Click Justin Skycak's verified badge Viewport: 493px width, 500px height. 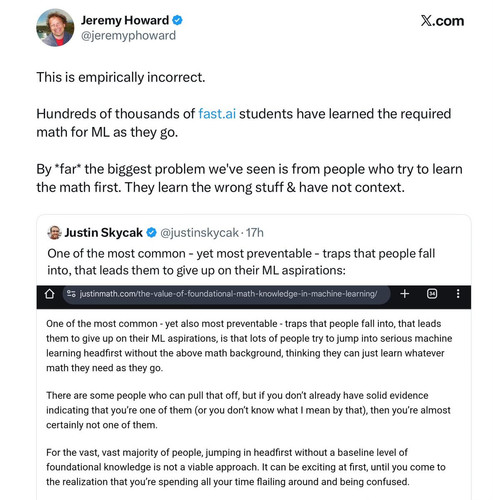152,233
